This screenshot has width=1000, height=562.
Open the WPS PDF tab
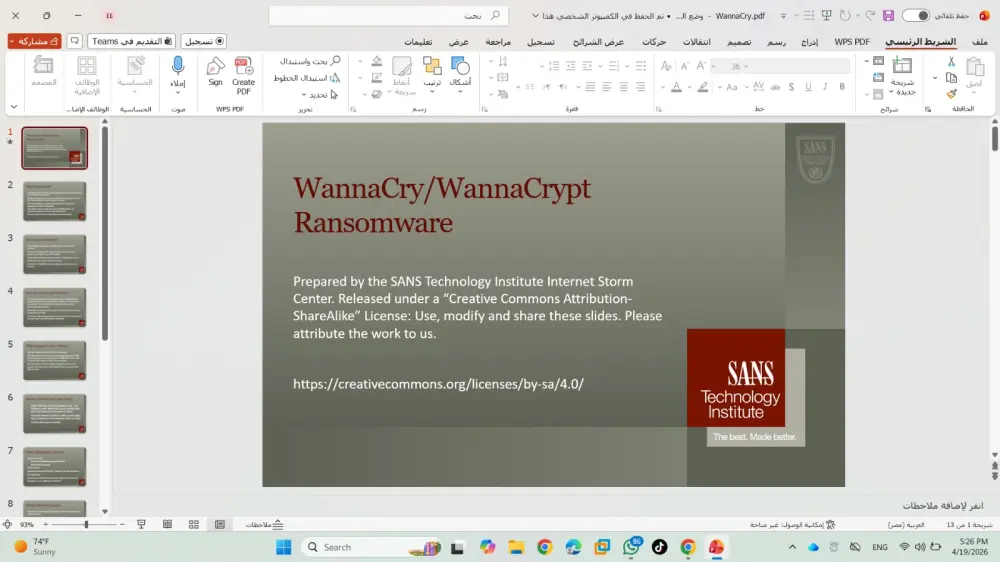pos(852,41)
